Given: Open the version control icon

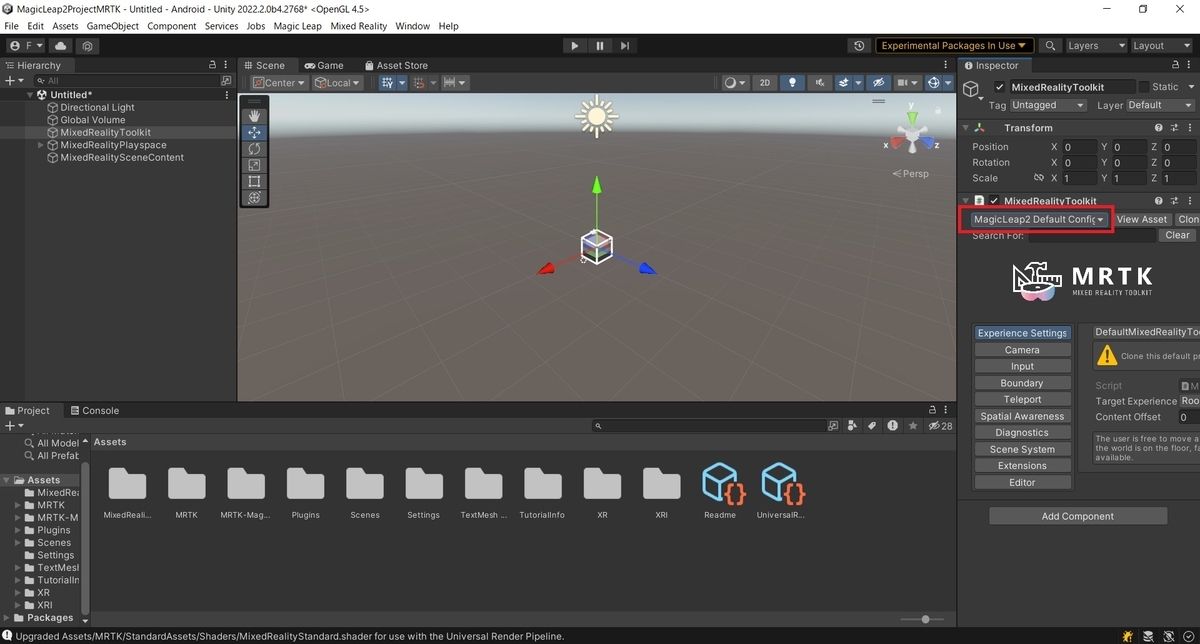Looking at the screenshot, I should pyautogui.click(x=88, y=45).
